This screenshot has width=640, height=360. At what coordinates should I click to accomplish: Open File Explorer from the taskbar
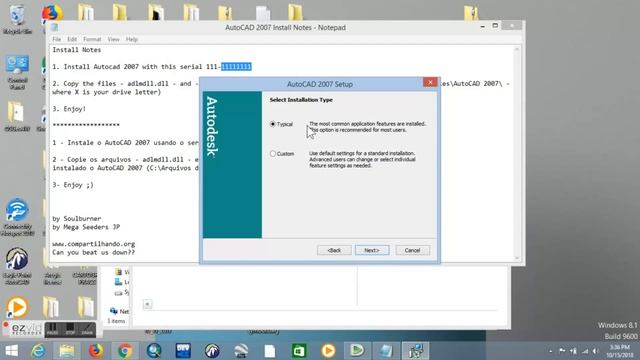coord(67,351)
